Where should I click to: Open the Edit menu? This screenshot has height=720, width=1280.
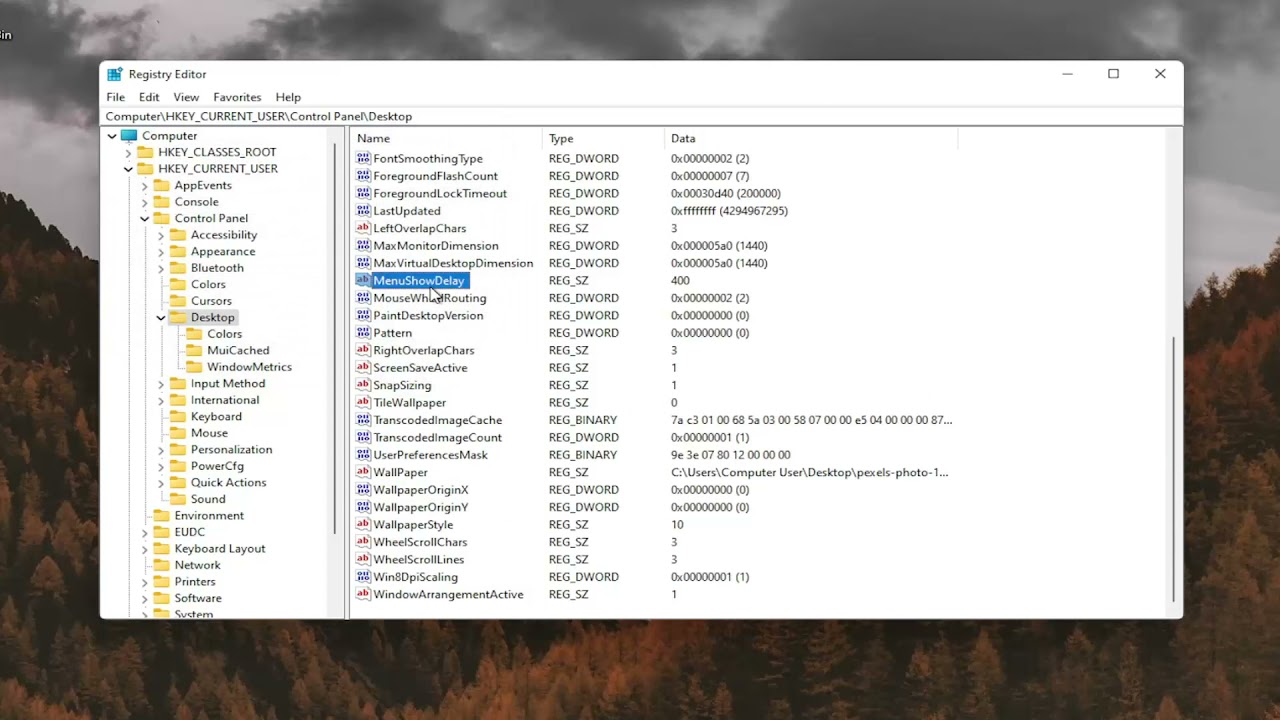149,97
